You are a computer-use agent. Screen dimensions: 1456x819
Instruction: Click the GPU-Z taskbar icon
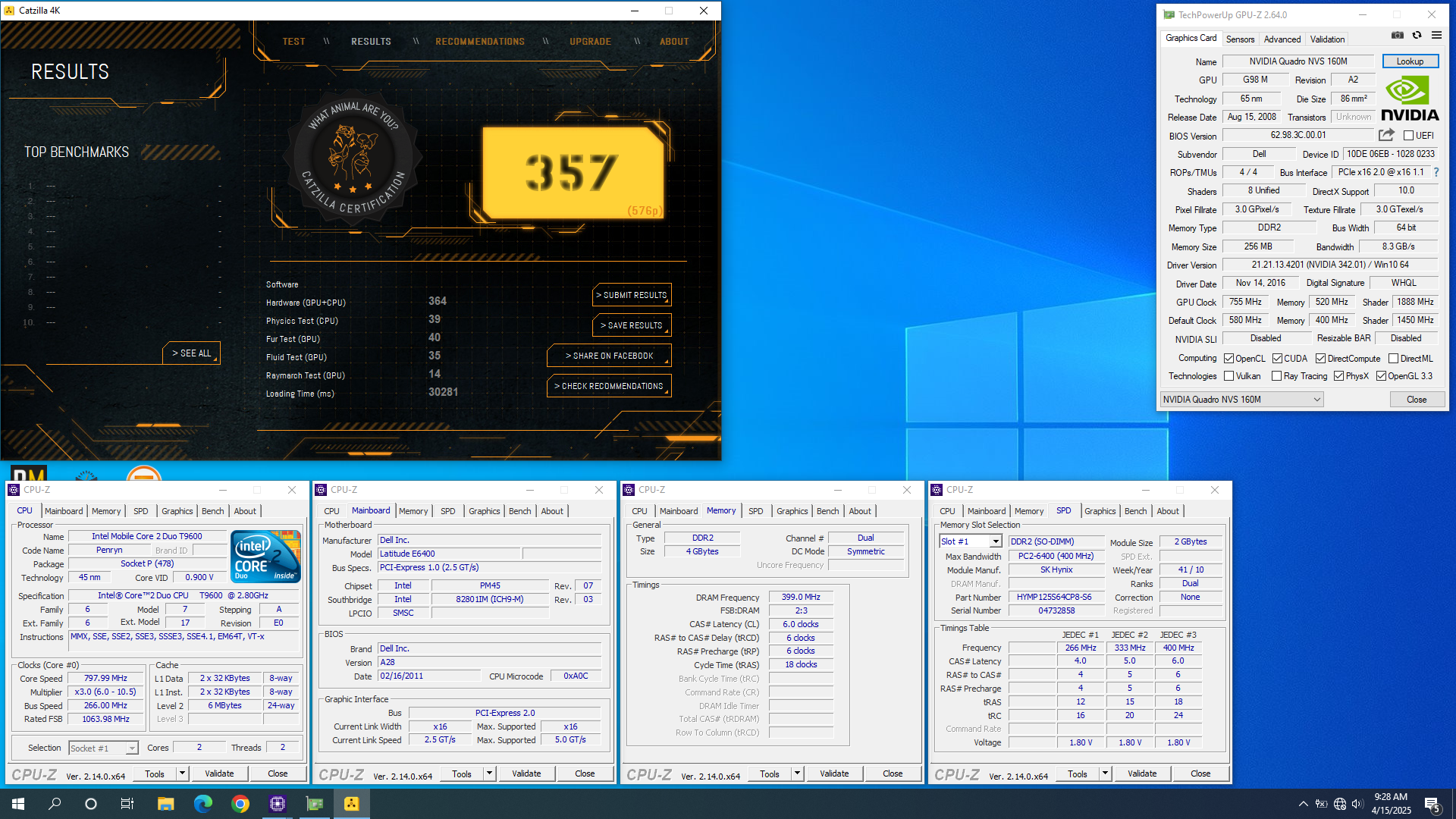[x=314, y=804]
